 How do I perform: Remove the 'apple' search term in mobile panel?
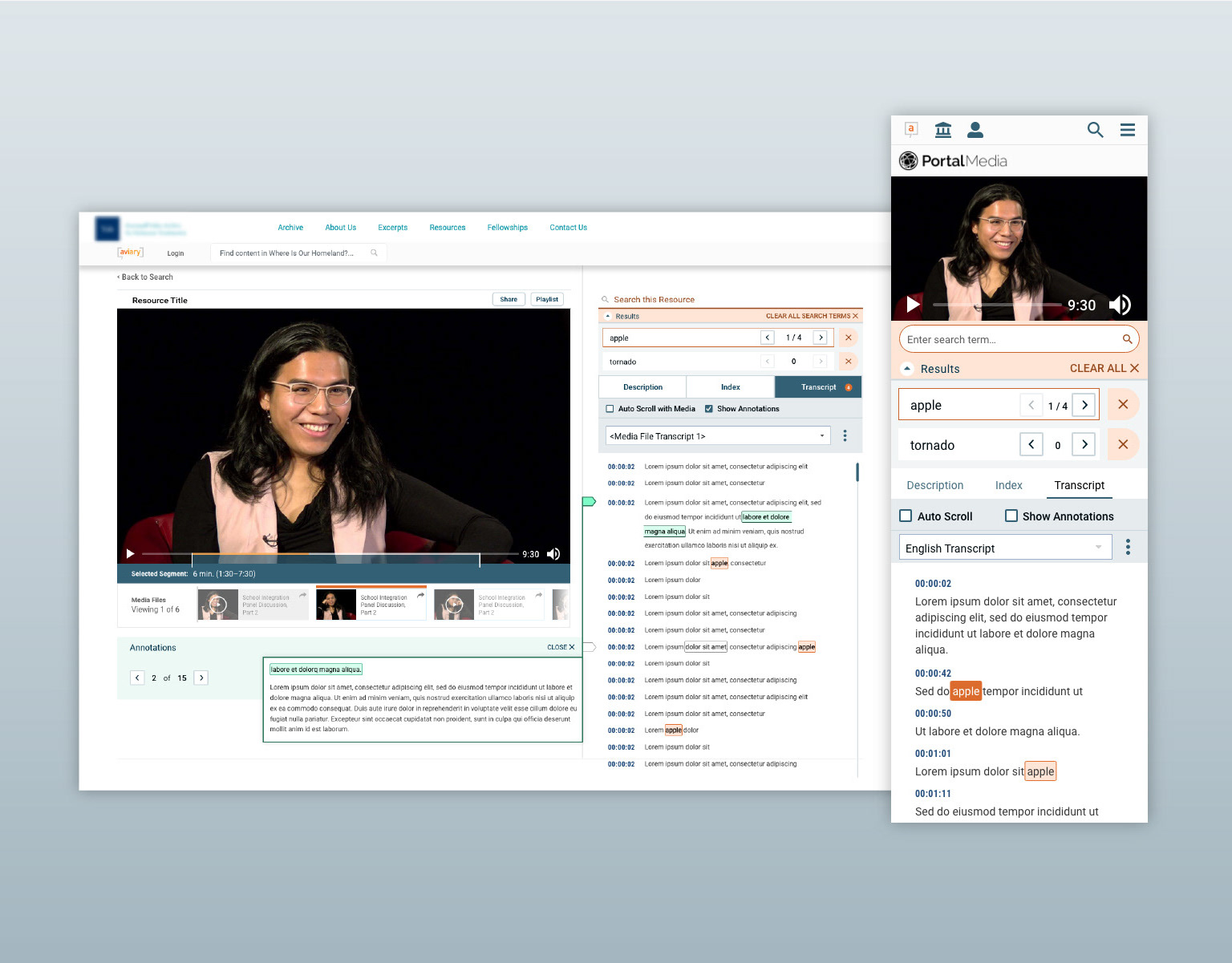pyautogui.click(x=1123, y=404)
